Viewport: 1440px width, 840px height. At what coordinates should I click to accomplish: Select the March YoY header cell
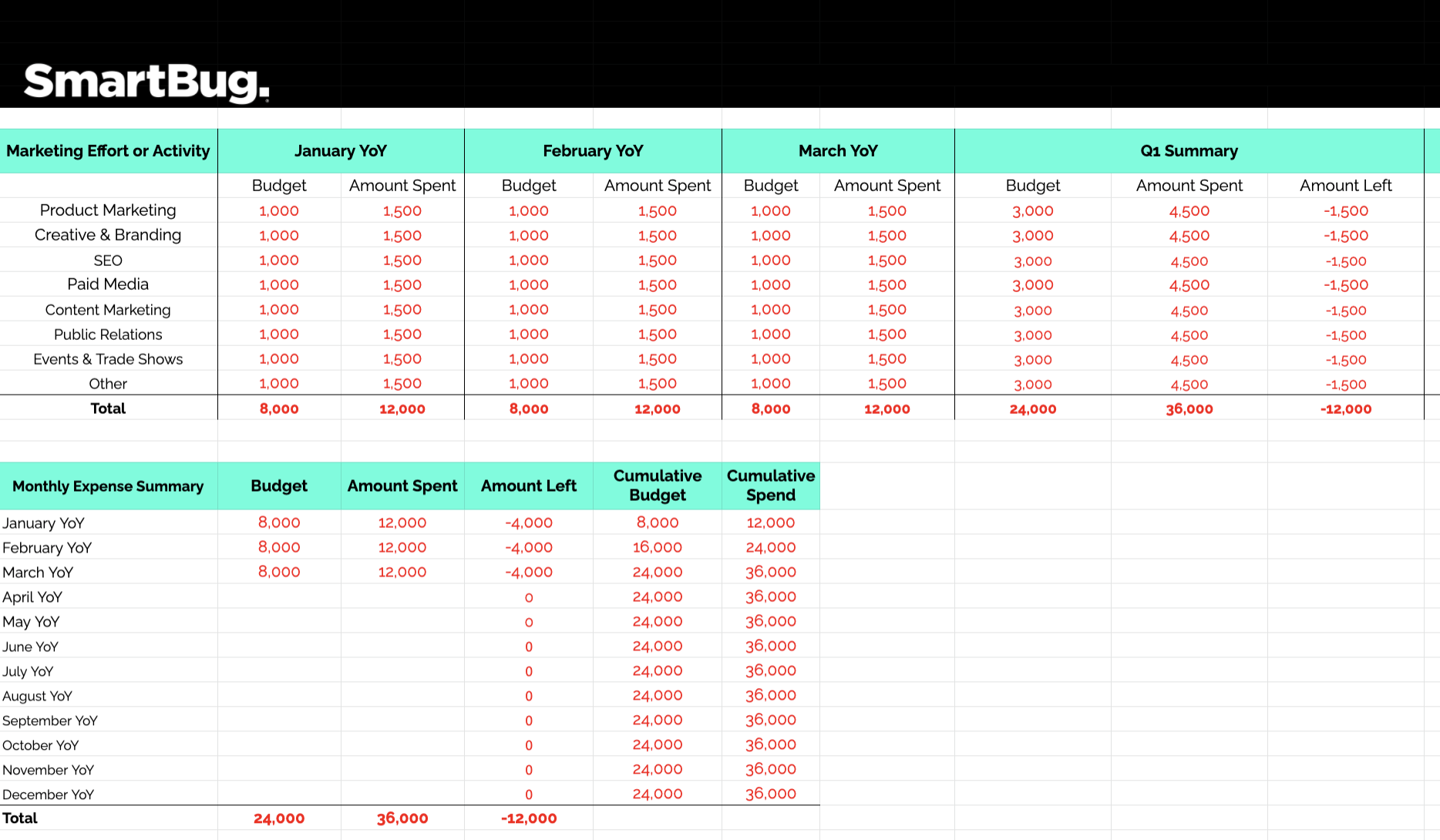pyautogui.click(x=838, y=151)
